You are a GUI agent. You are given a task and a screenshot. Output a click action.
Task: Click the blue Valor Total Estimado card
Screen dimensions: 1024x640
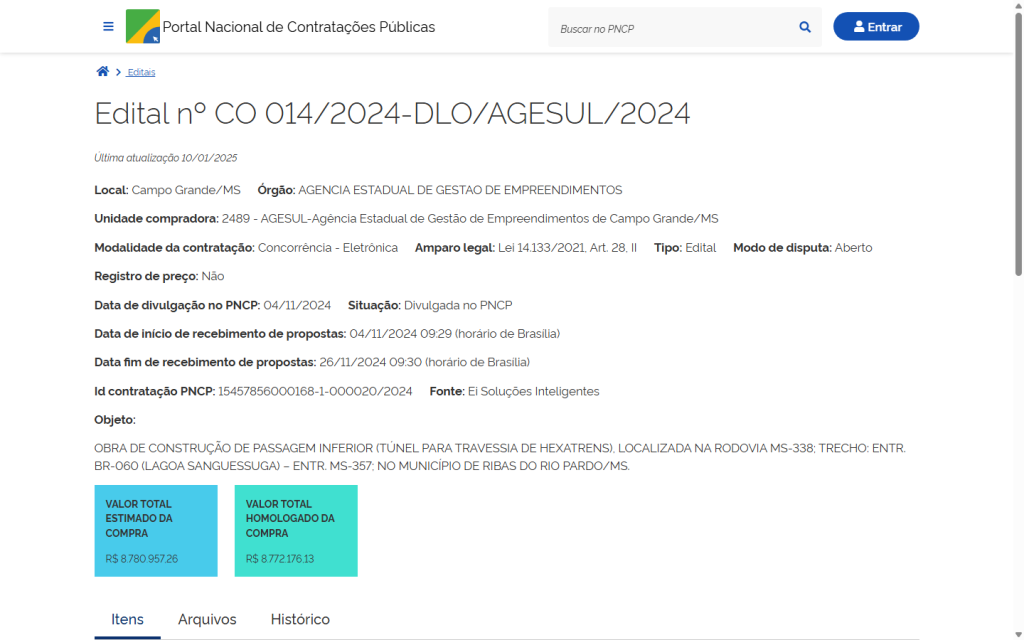[x=156, y=530]
